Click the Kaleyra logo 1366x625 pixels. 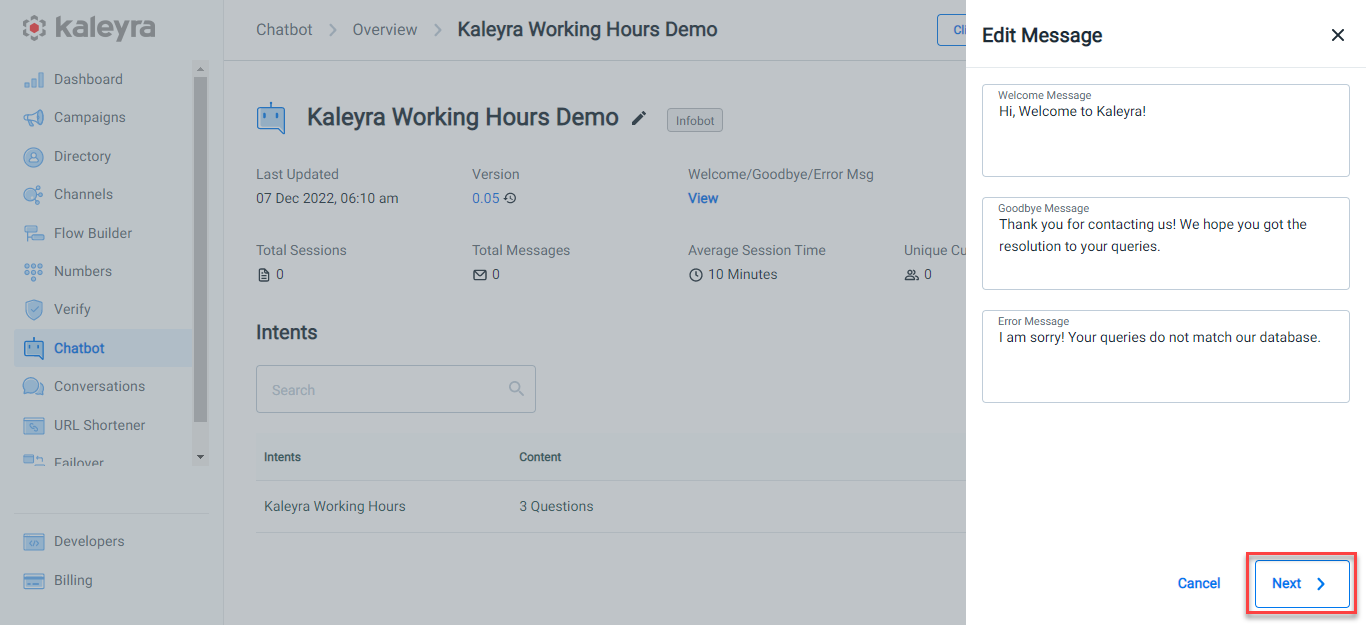(x=89, y=28)
